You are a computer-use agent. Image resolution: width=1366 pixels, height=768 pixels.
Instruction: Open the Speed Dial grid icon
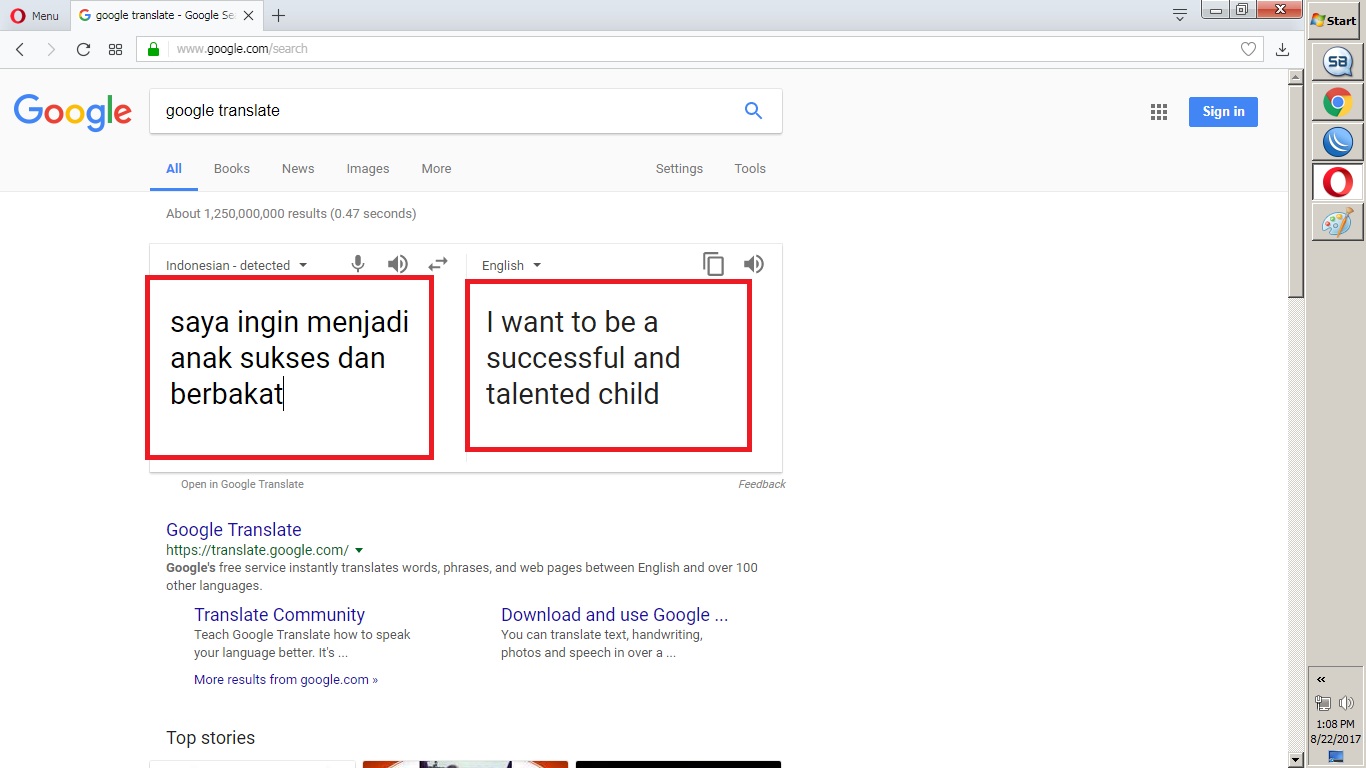pyautogui.click(x=115, y=49)
